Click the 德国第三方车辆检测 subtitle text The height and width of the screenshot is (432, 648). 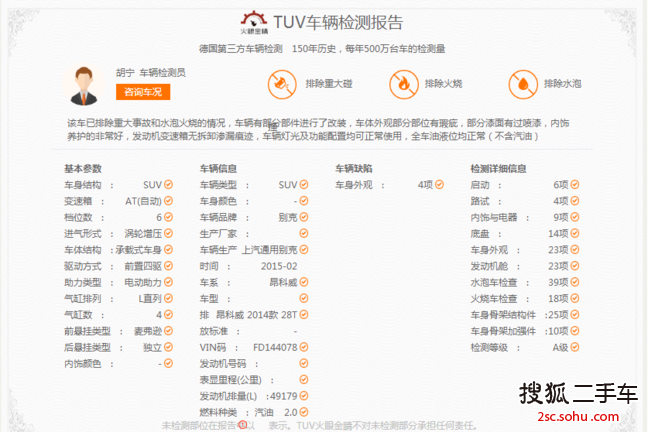point(241,49)
